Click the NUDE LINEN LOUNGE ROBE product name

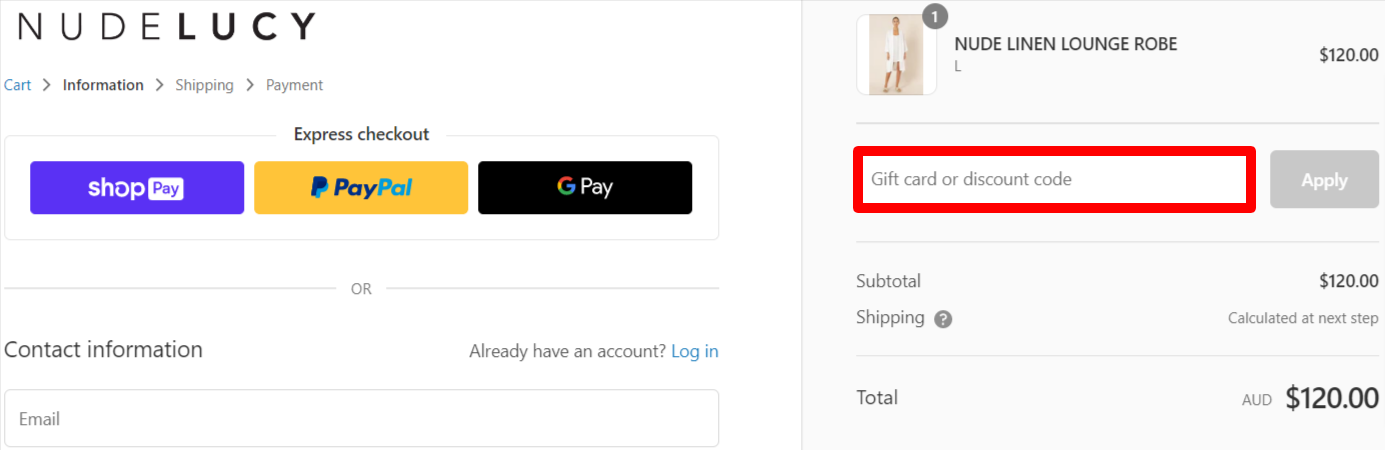[x=1066, y=44]
